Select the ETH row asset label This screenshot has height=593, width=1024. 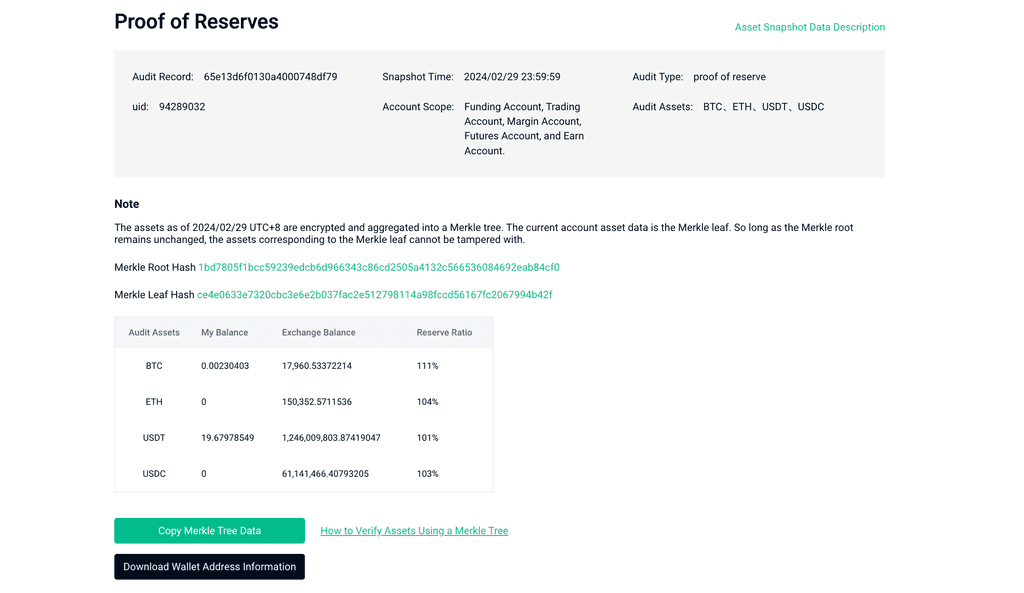(x=154, y=402)
